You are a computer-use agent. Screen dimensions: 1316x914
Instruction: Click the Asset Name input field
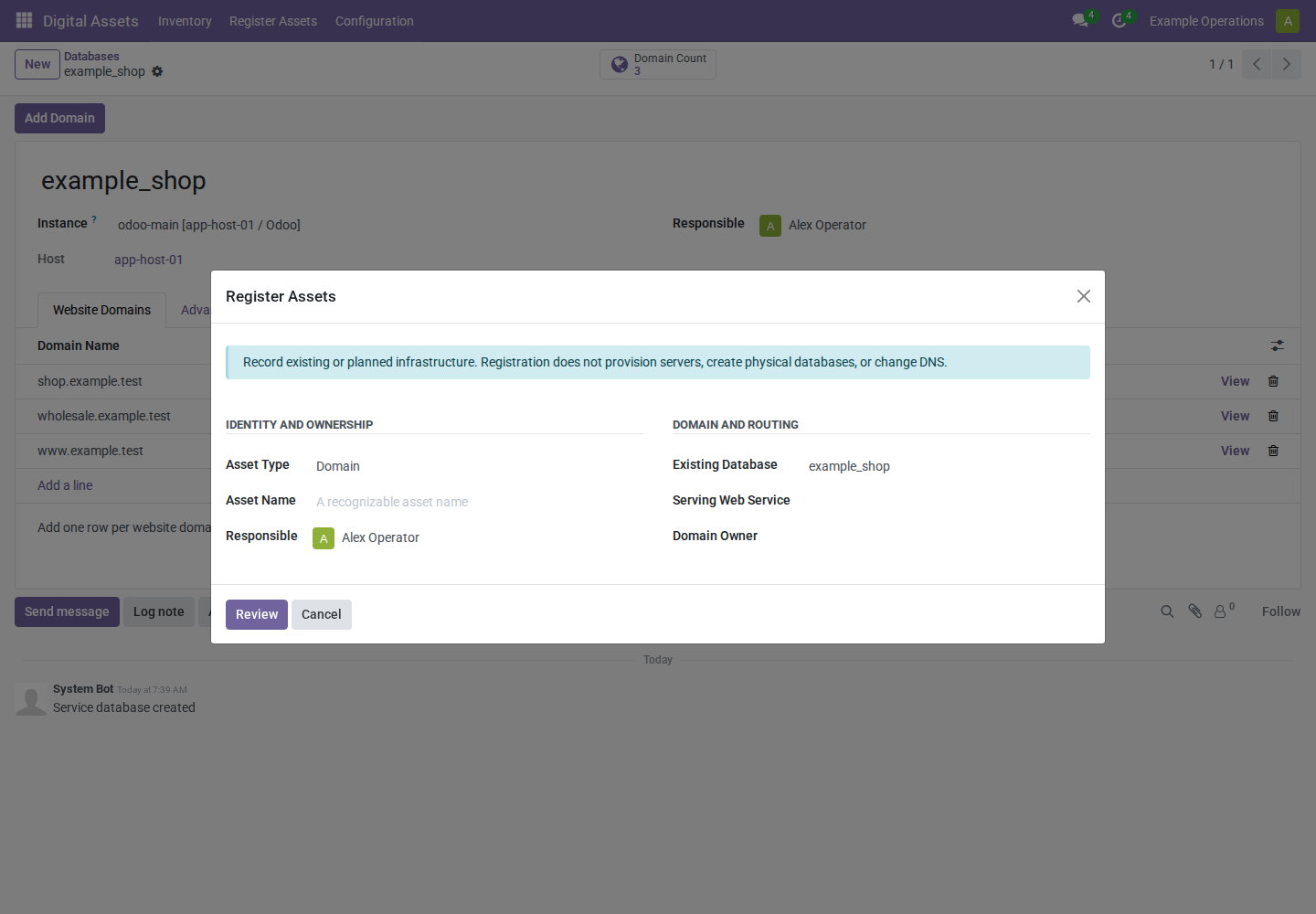(479, 502)
